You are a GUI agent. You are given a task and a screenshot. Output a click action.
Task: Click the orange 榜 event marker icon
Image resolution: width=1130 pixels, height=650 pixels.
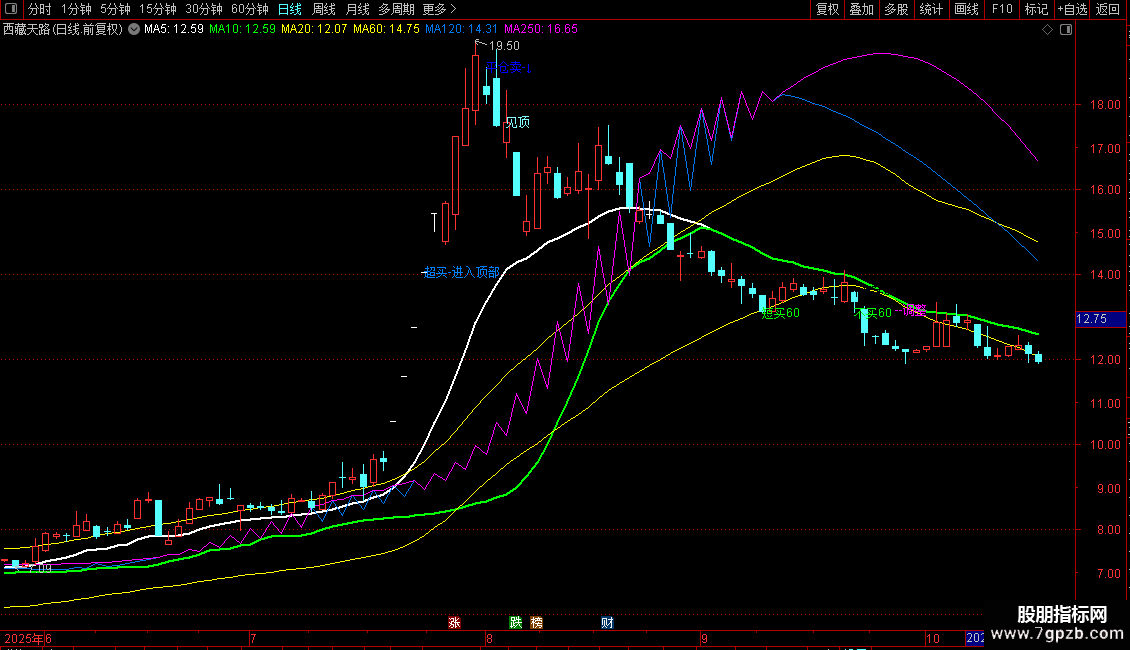pyautogui.click(x=536, y=623)
